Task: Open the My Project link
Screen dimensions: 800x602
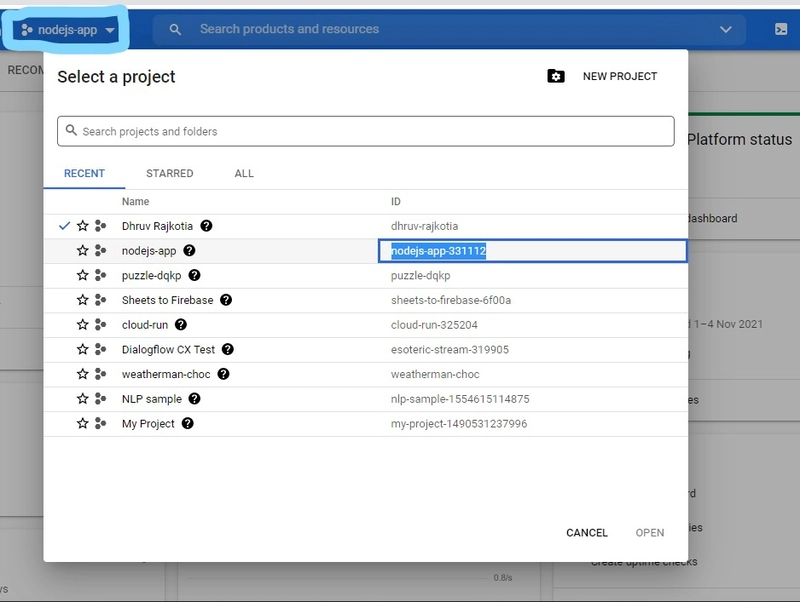Action: [148, 424]
